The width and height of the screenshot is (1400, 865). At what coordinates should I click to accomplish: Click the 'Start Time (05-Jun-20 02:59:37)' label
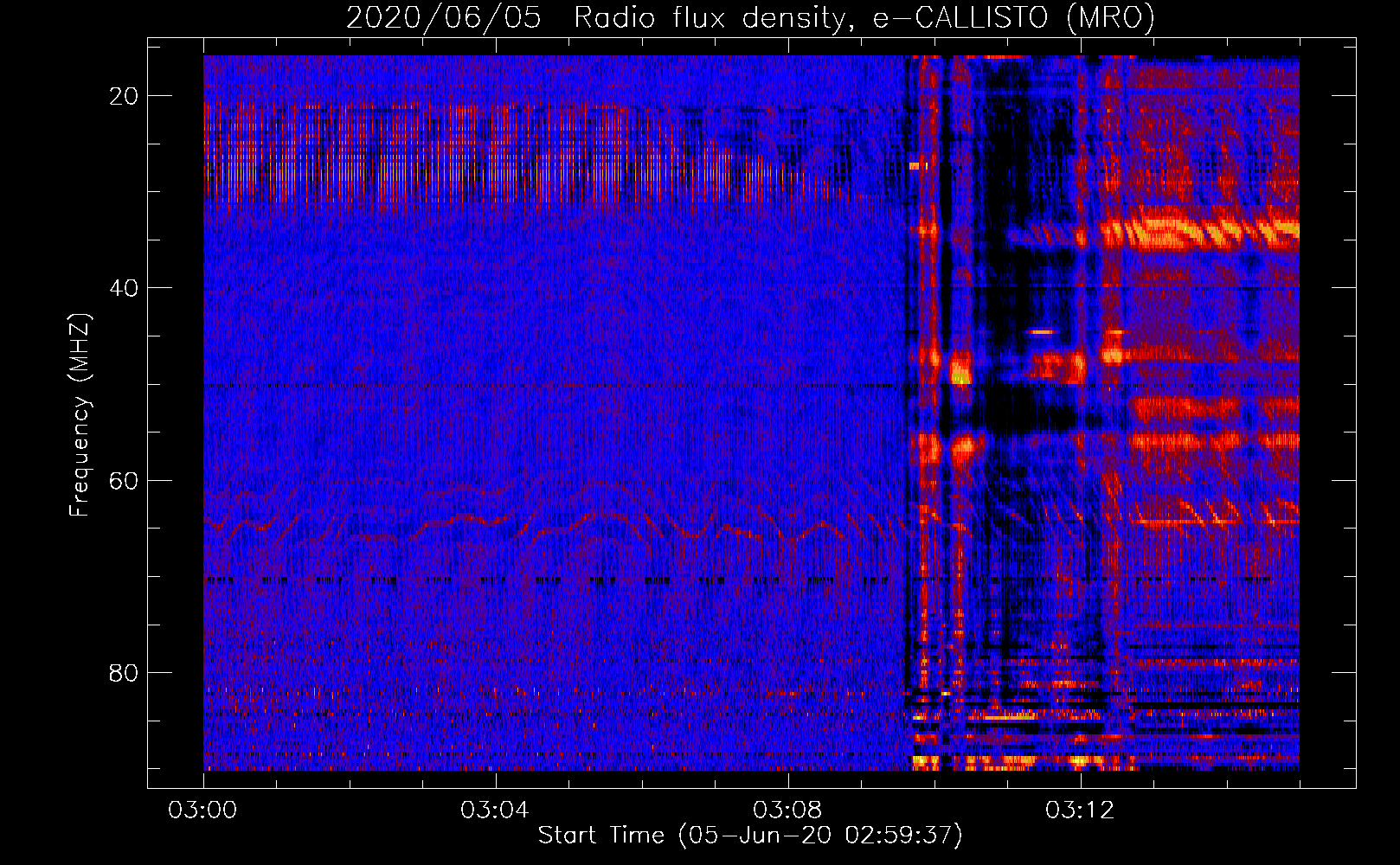click(750, 836)
